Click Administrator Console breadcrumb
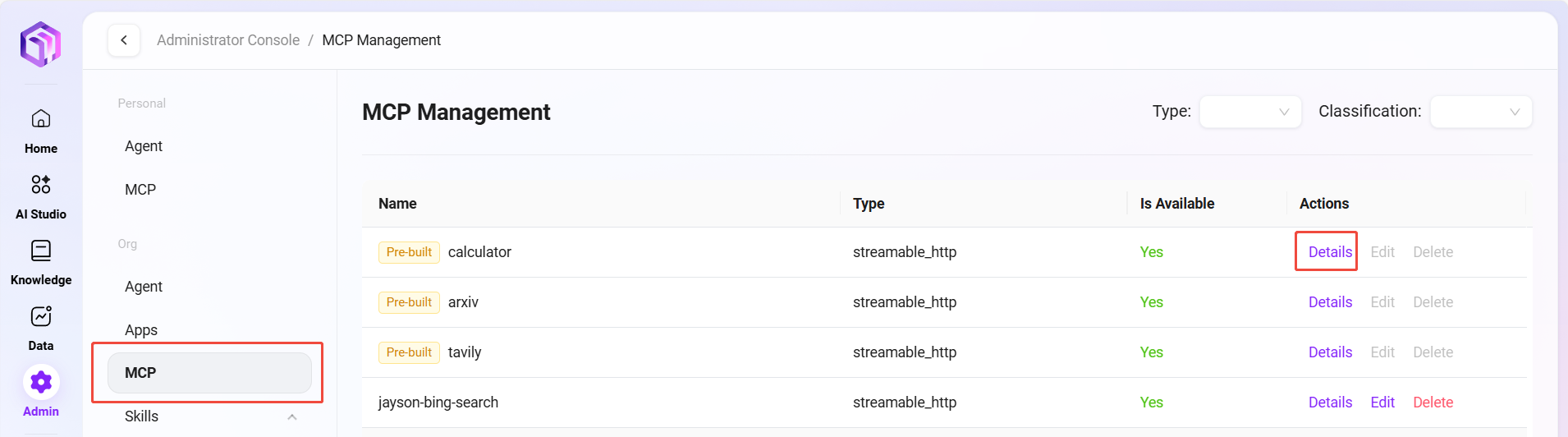 pyautogui.click(x=228, y=40)
